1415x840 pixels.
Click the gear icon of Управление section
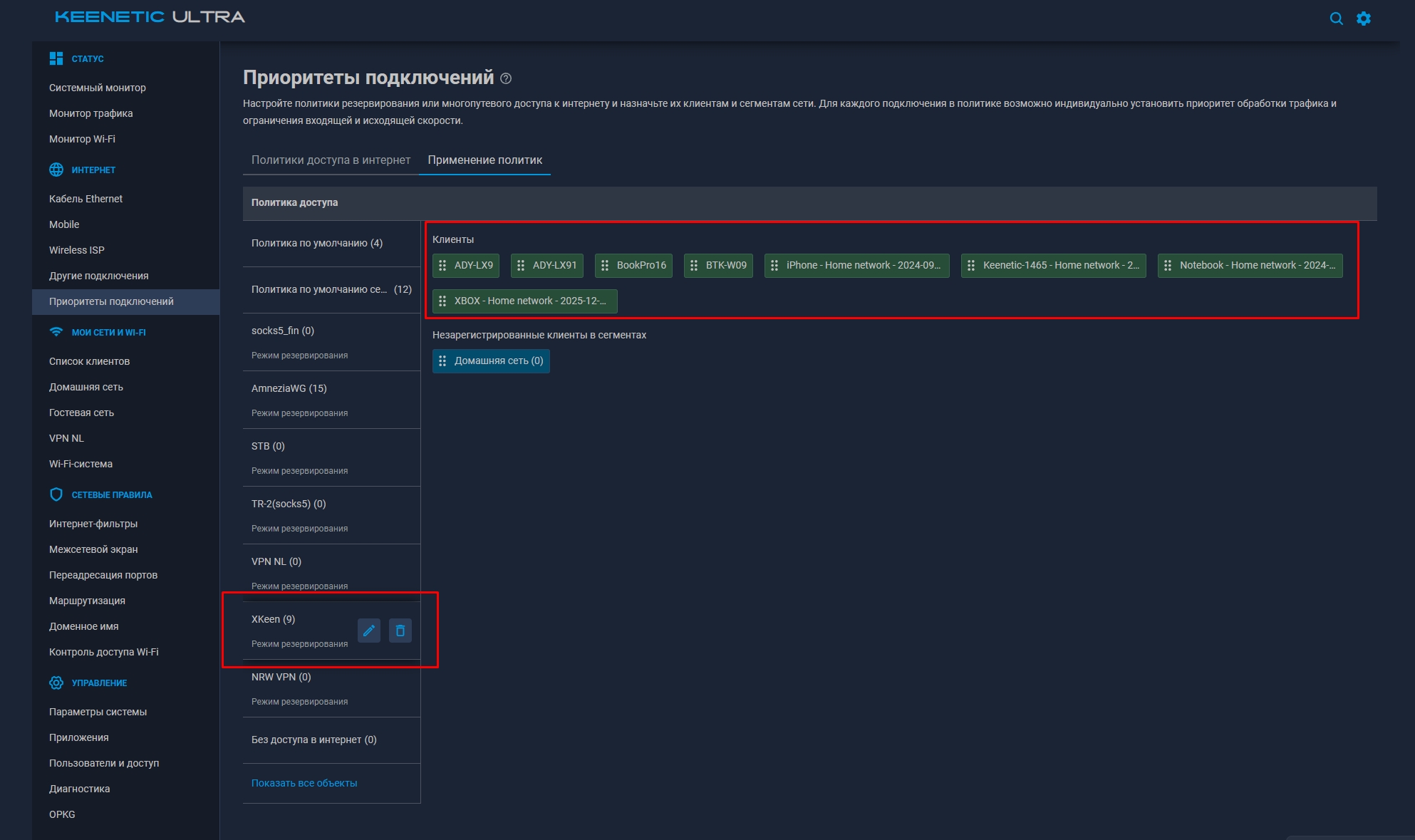56,683
